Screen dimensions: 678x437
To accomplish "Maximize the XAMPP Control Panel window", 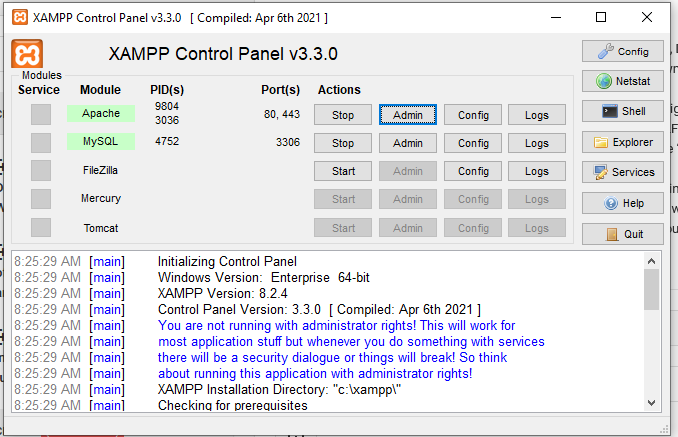I will pyautogui.click(x=601, y=17).
